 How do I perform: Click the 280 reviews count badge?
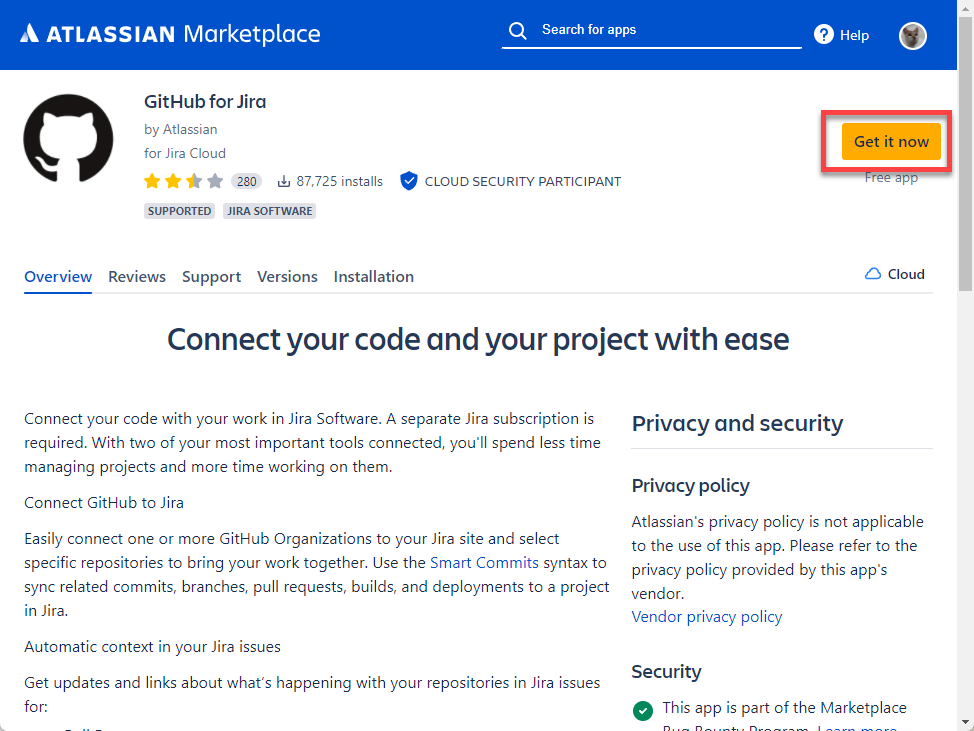(246, 181)
